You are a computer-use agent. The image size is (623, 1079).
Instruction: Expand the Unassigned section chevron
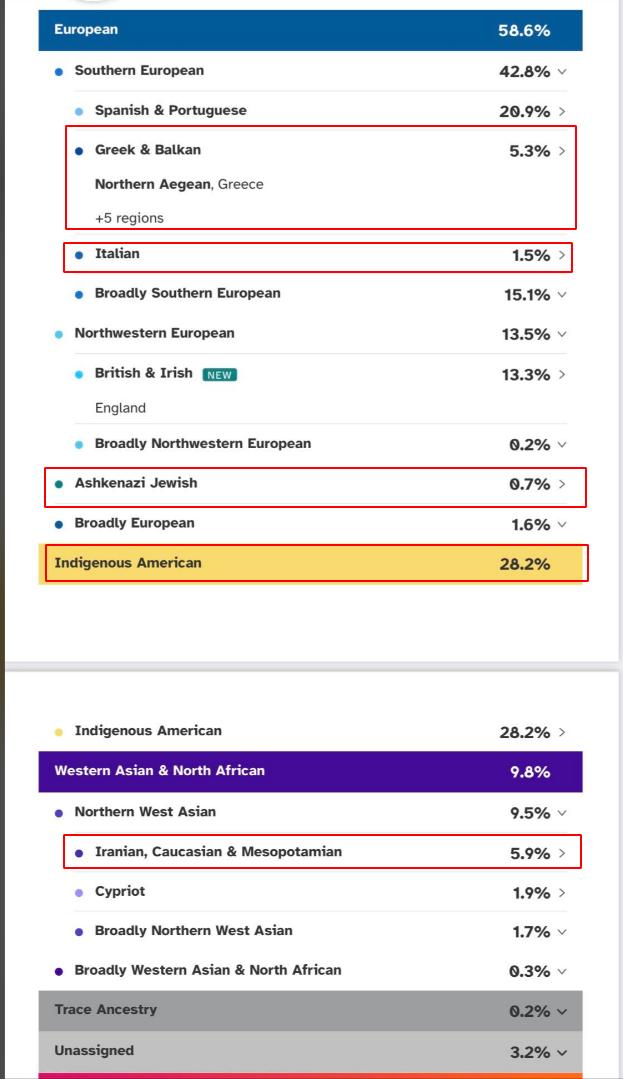pyautogui.click(x=562, y=1053)
